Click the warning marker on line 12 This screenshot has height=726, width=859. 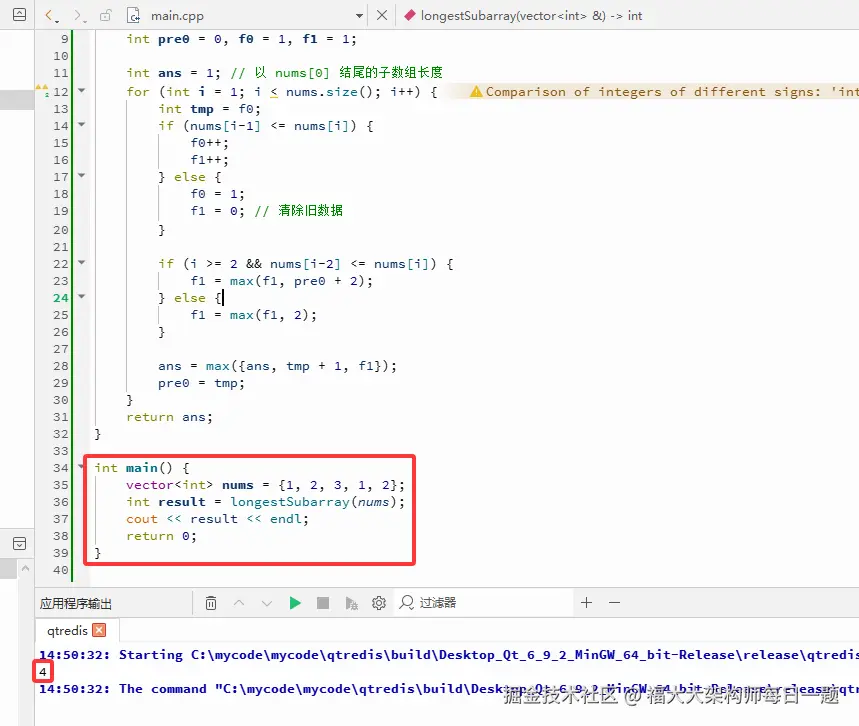click(x=42, y=90)
